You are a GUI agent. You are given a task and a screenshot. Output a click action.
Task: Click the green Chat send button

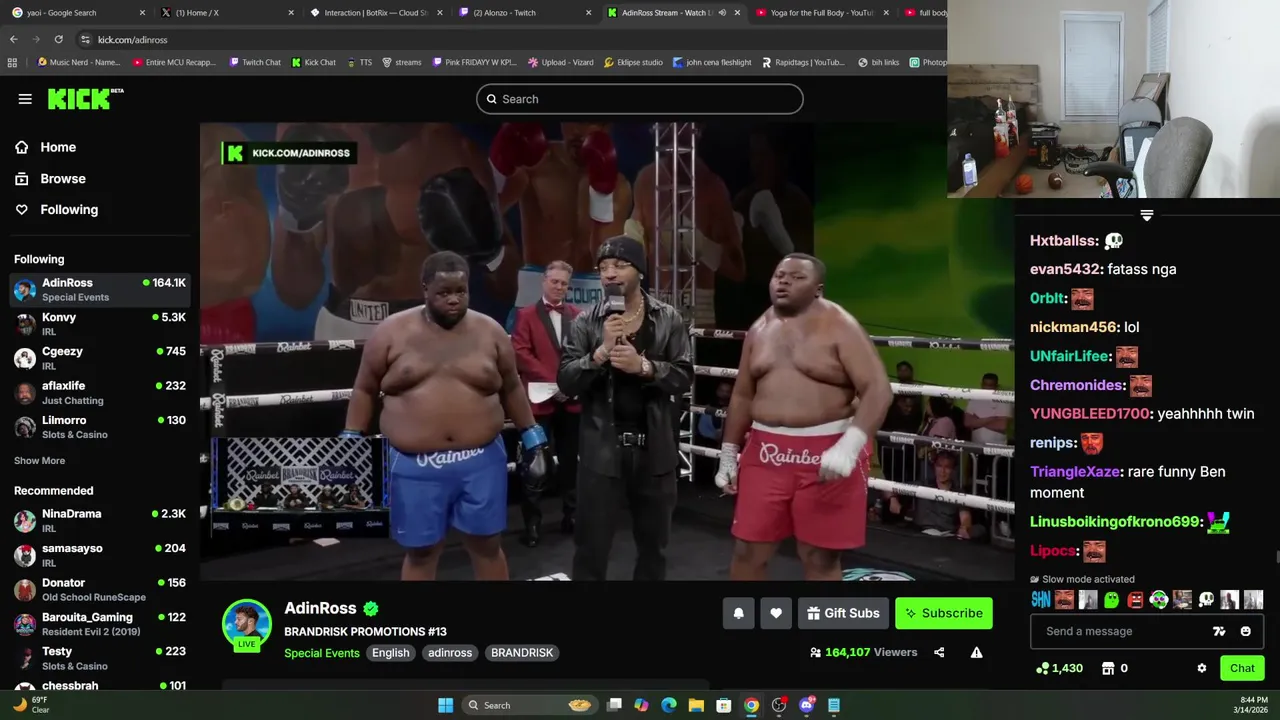coord(1242,668)
